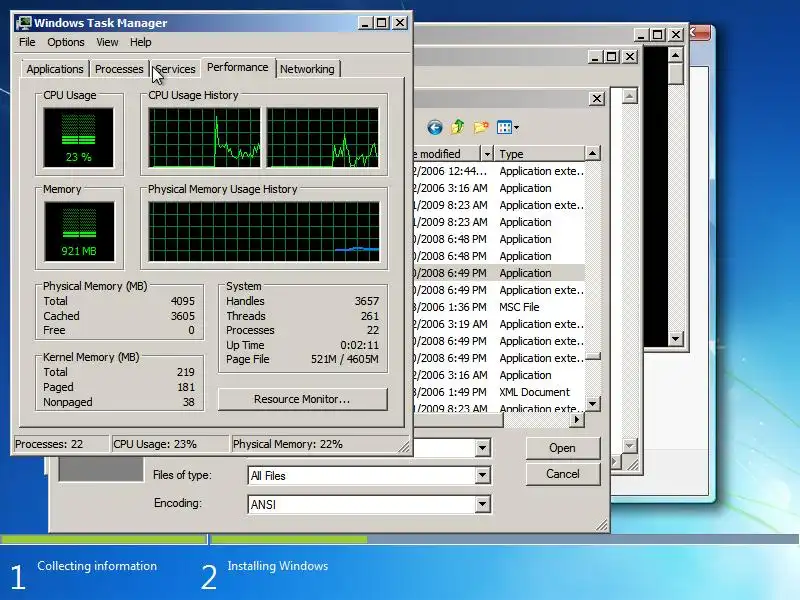
Task: Minimize the Windows Task Manager window
Action: (365, 23)
